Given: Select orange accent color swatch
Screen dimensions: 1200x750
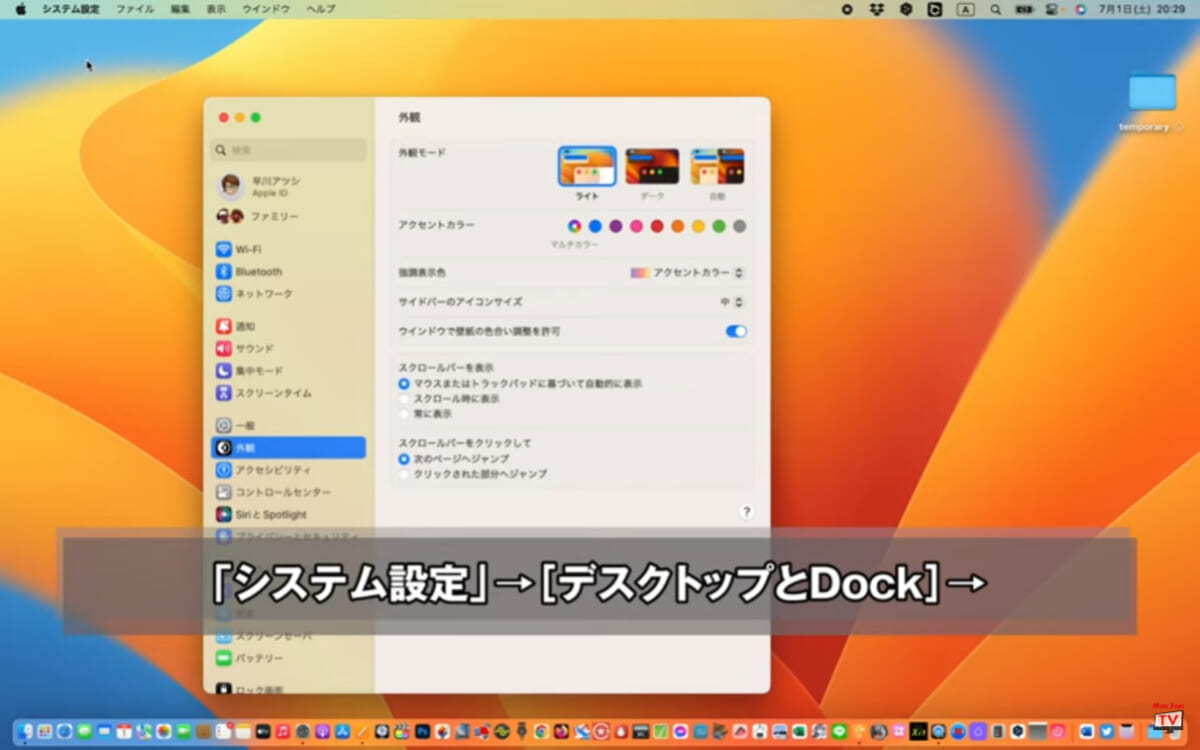Looking at the screenshot, I should [678, 226].
